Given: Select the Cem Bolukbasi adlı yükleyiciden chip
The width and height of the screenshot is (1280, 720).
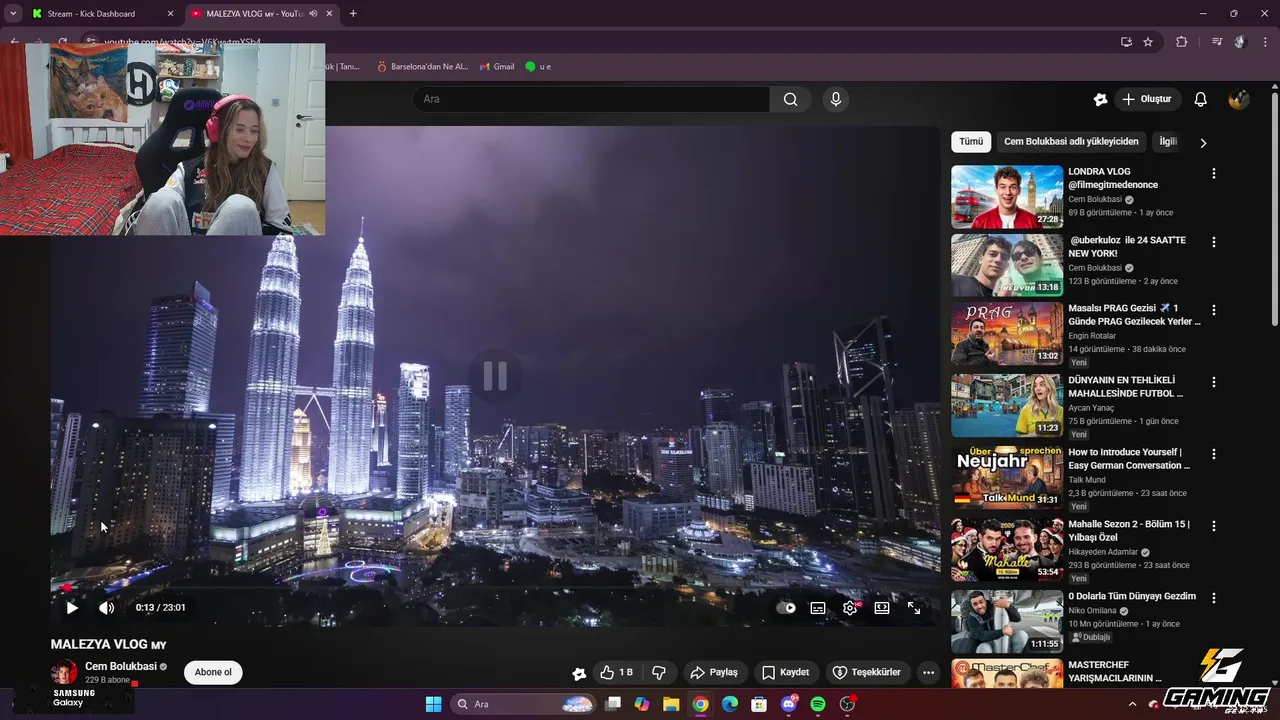Looking at the screenshot, I should (x=1071, y=142).
